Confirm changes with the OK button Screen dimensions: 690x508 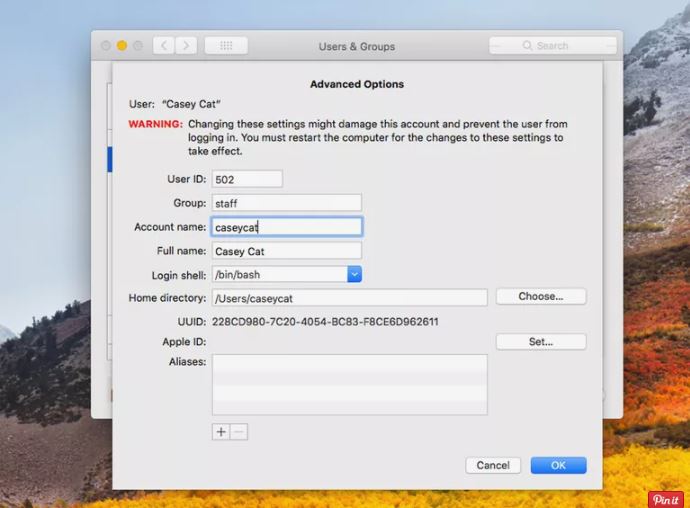[x=558, y=465]
